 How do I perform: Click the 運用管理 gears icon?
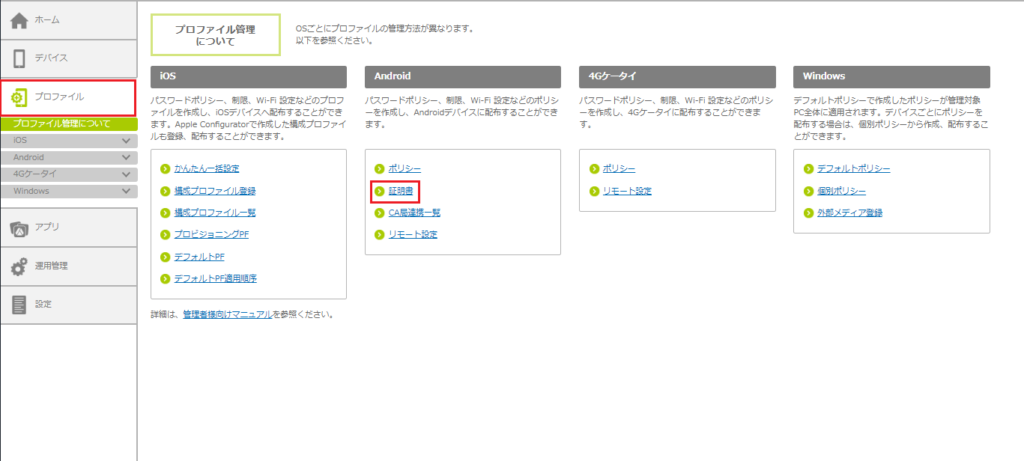19,267
